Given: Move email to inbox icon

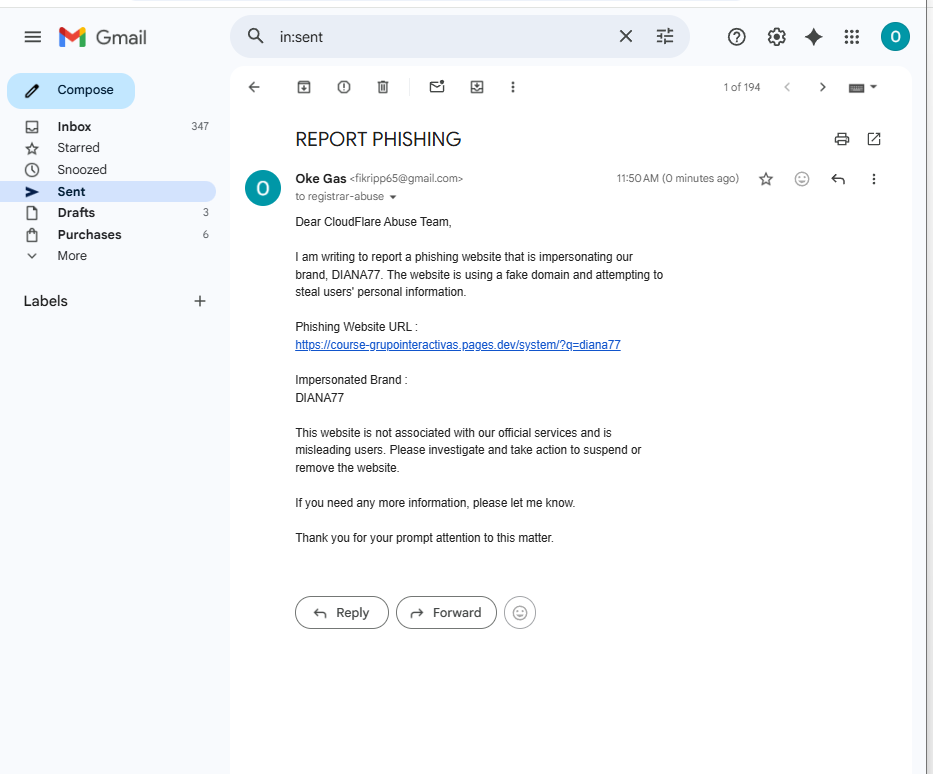Looking at the screenshot, I should tap(477, 87).
